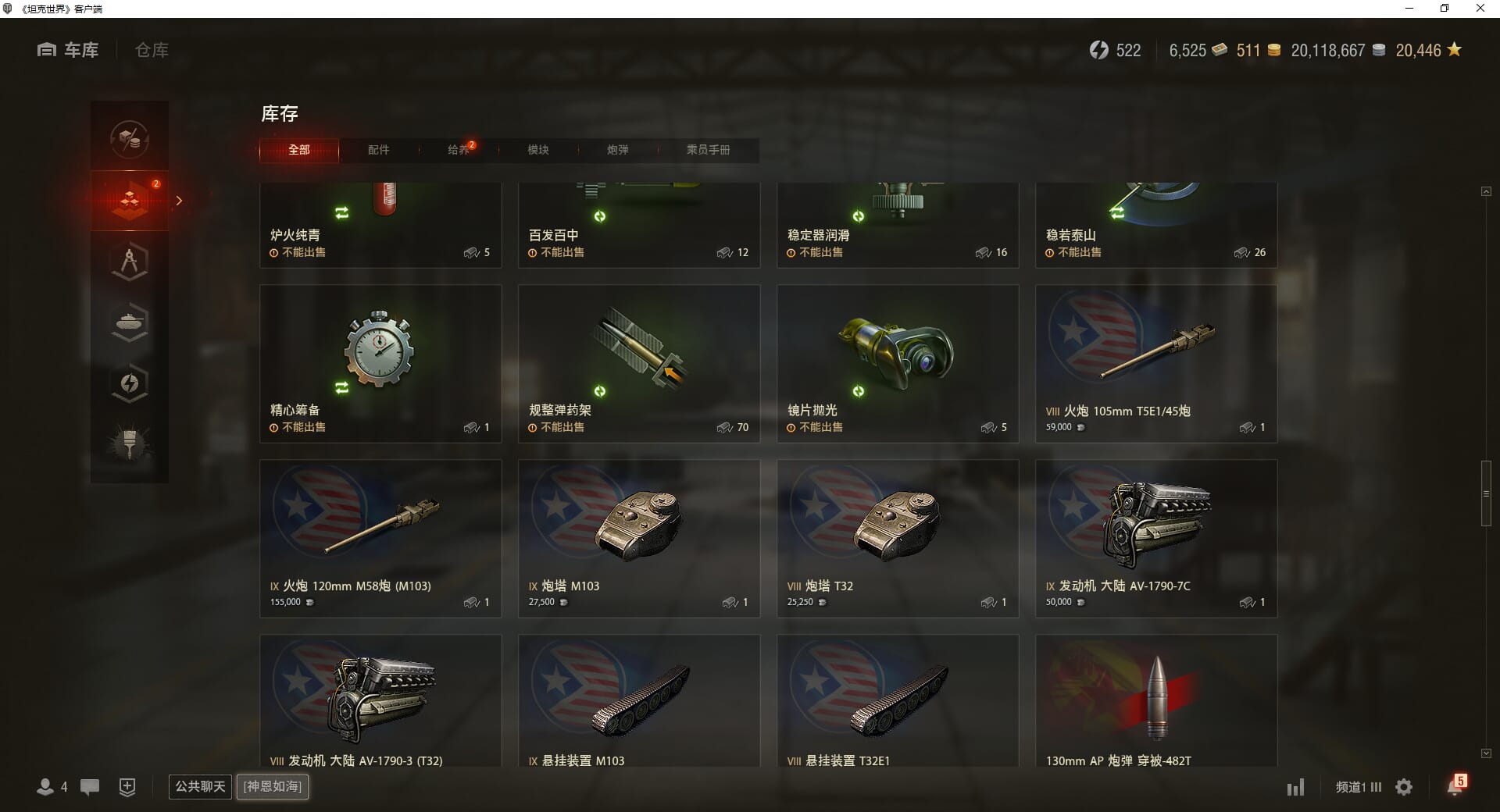1500x812 pixels.
Task: Open the tank vehicles sidebar icon
Action: point(130,322)
